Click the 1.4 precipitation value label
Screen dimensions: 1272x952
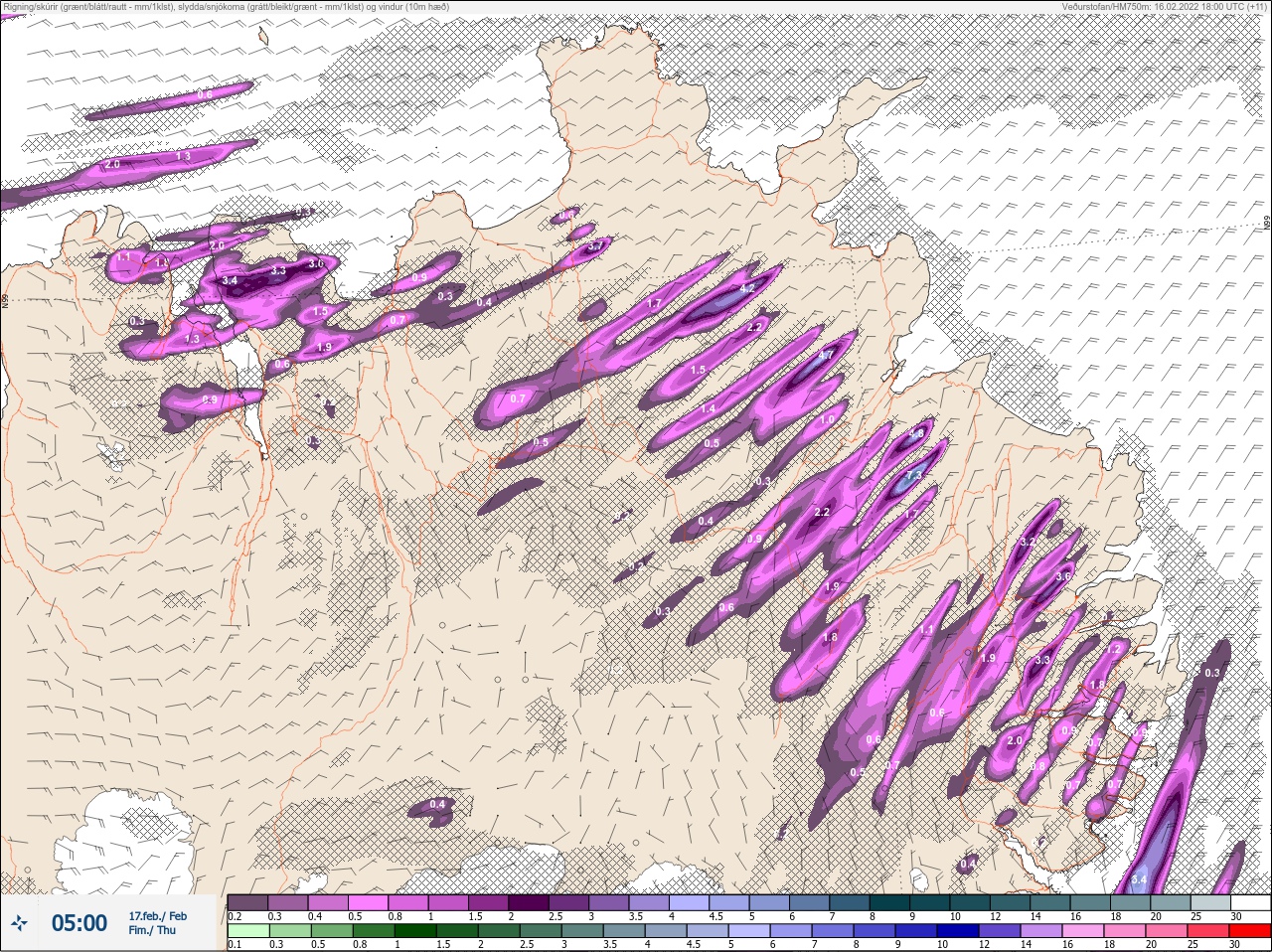(x=708, y=409)
